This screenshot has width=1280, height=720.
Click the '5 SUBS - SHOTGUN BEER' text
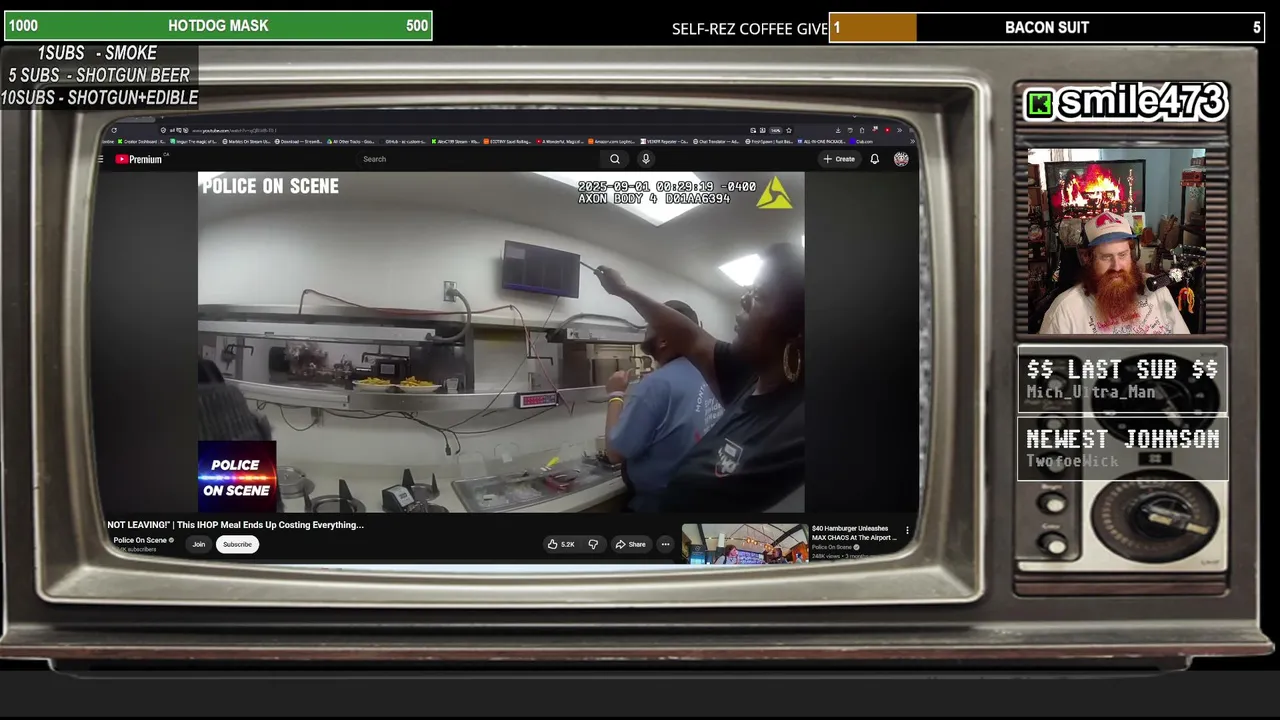click(99, 76)
